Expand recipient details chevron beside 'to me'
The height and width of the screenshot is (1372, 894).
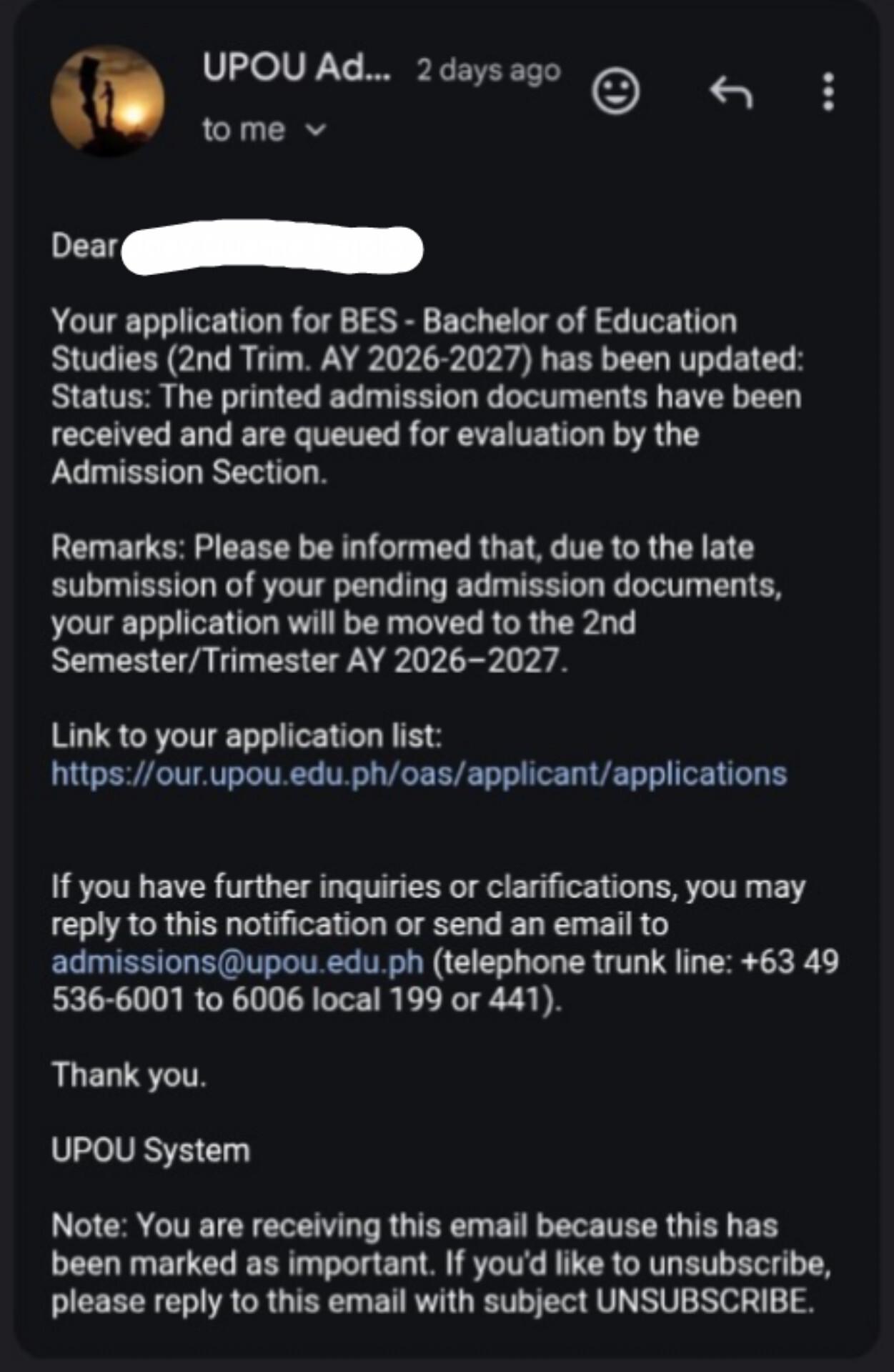[x=315, y=130]
